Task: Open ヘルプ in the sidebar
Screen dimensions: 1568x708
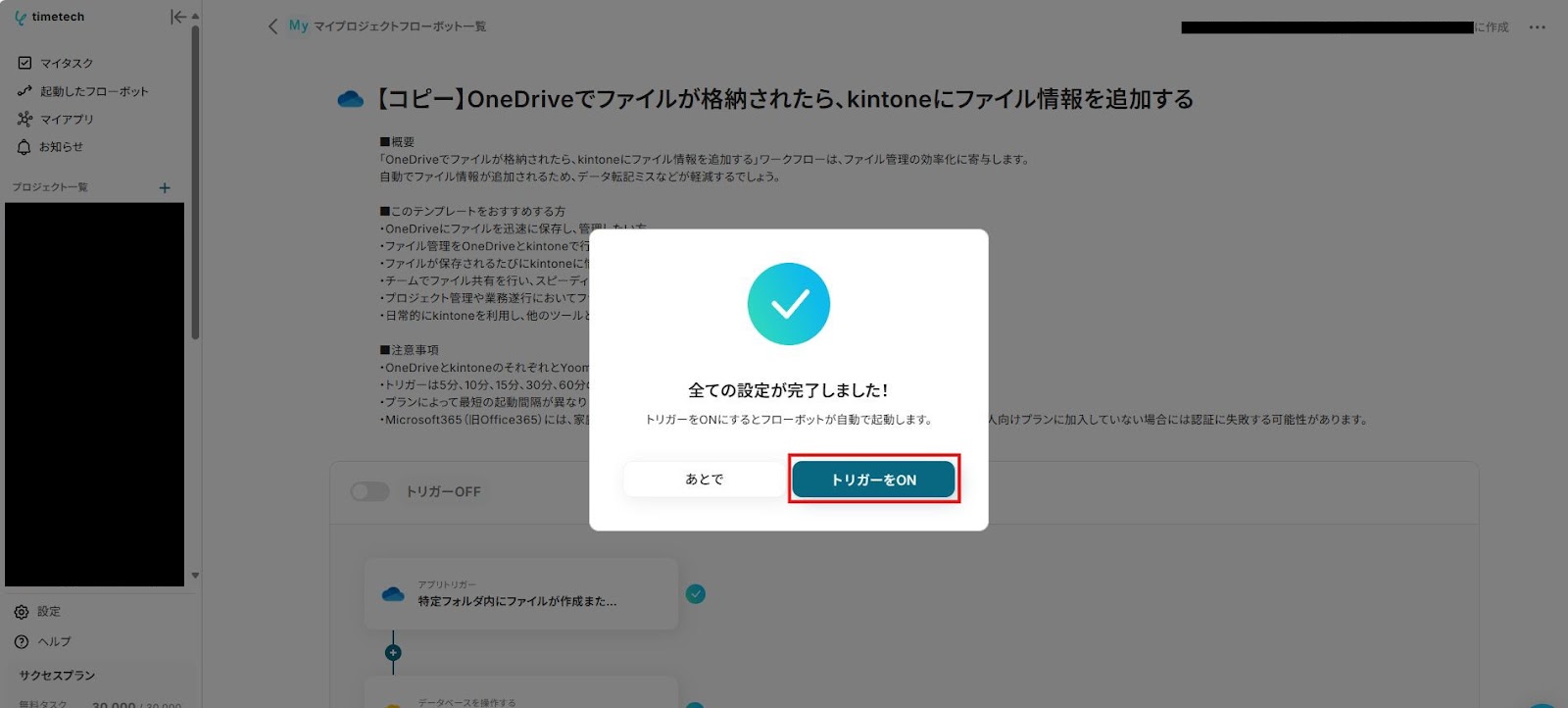Action: click(x=54, y=641)
